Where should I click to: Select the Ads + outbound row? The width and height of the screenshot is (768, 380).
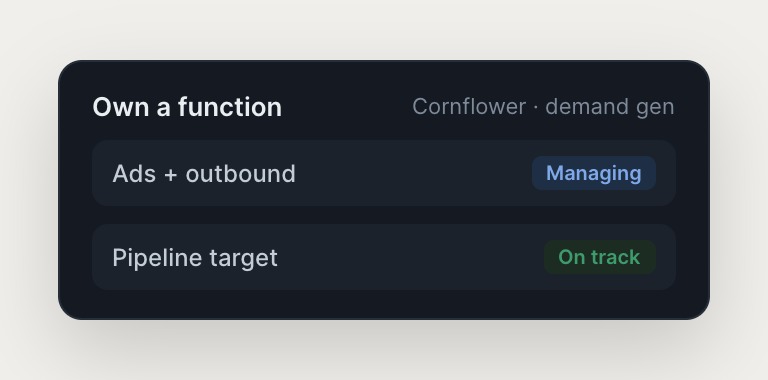pos(384,173)
